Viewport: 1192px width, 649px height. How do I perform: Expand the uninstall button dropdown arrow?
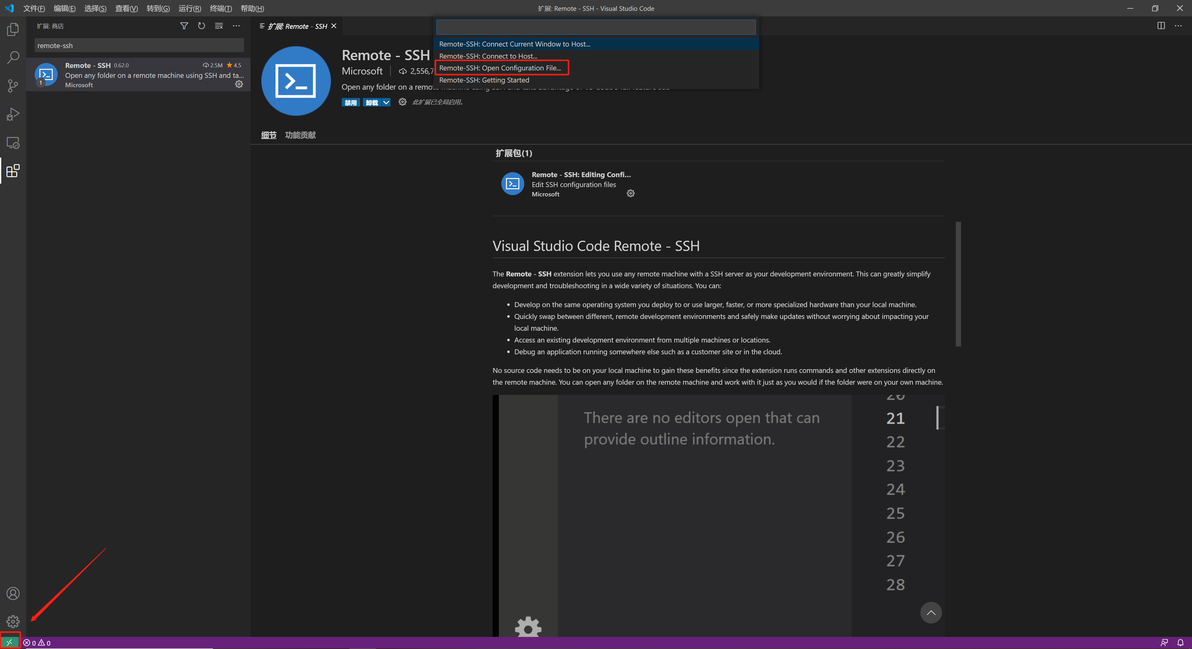pyautogui.click(x=386, y=103)
